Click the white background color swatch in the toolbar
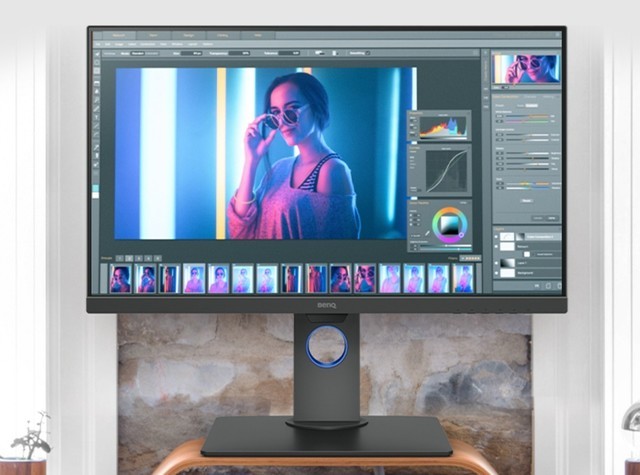Screen dimensions: 640x475 click(x=96, y=195)
